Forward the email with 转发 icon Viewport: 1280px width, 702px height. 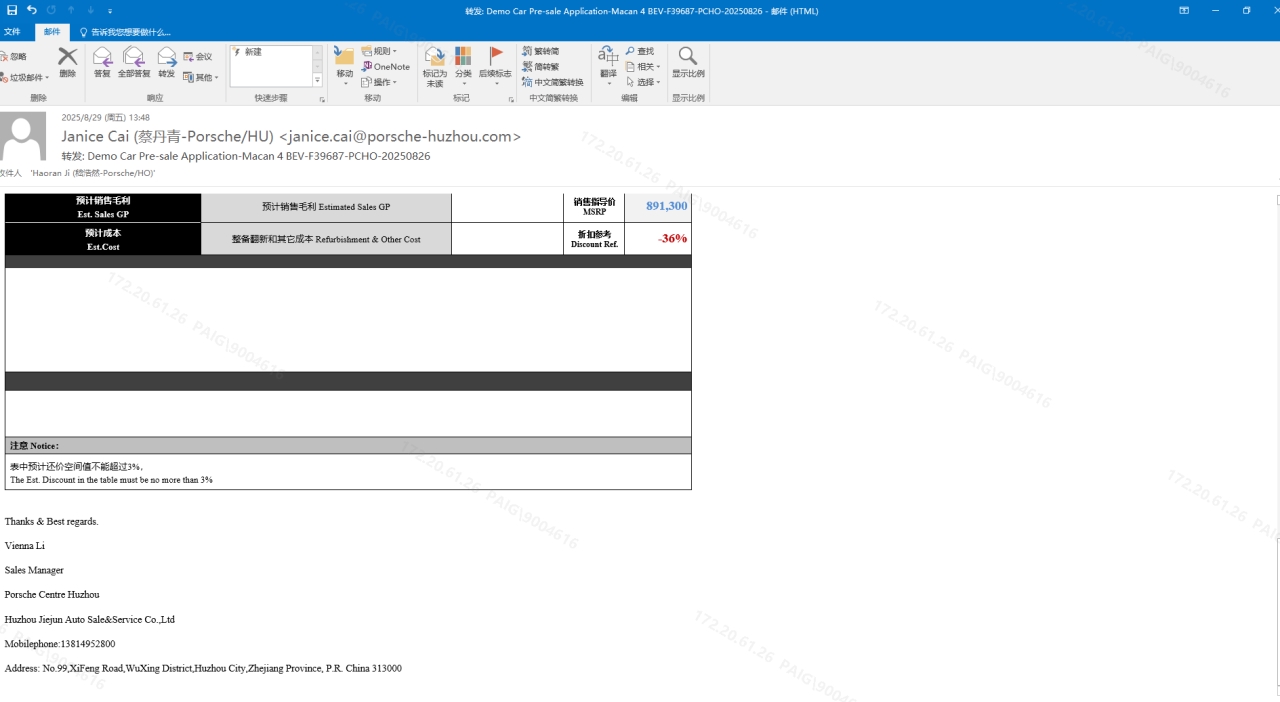pos(166,62)
